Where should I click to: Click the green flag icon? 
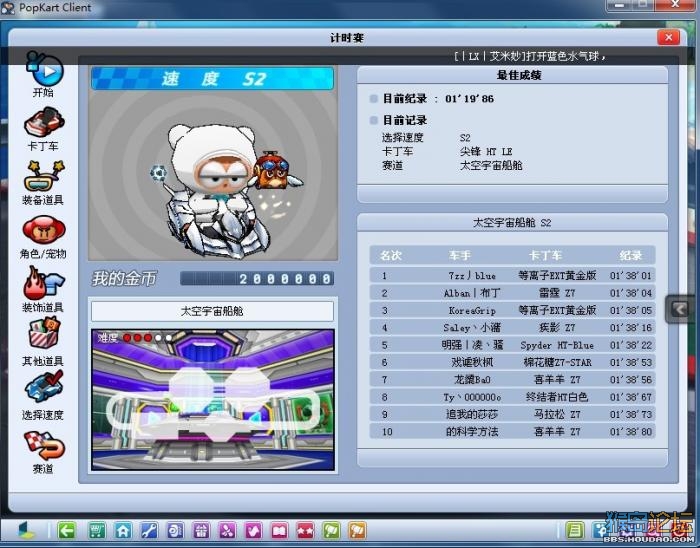pos(331,531)
